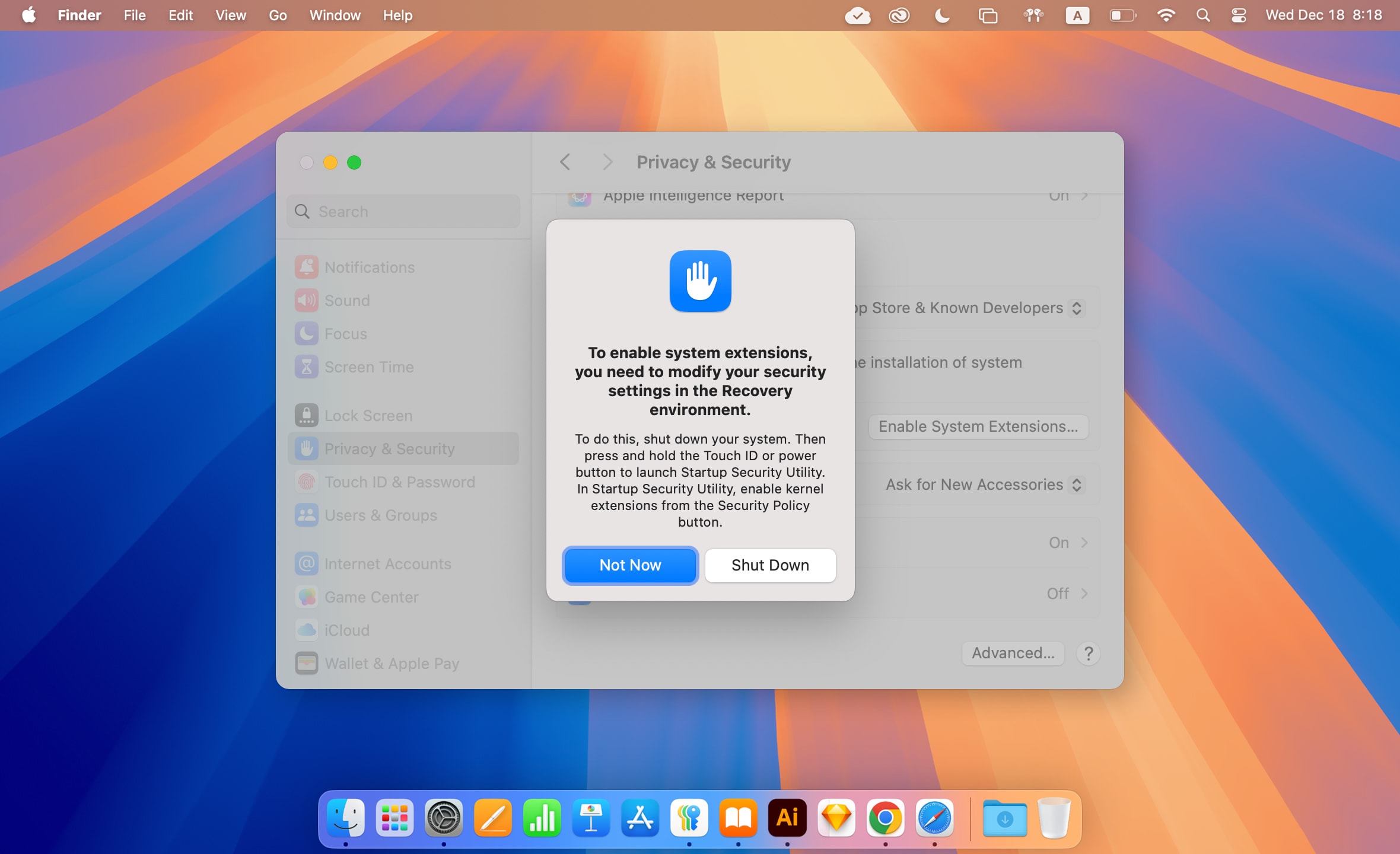Select Sound settings in the sidebar
This screenshot has width=1400, height=854.
[x=346, y=300]
